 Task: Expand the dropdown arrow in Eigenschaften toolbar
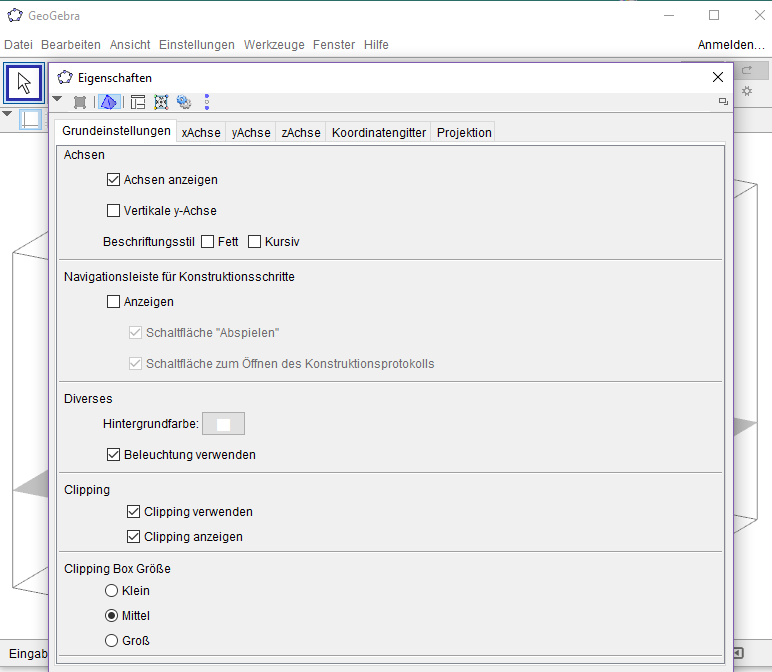pos(57,99)
